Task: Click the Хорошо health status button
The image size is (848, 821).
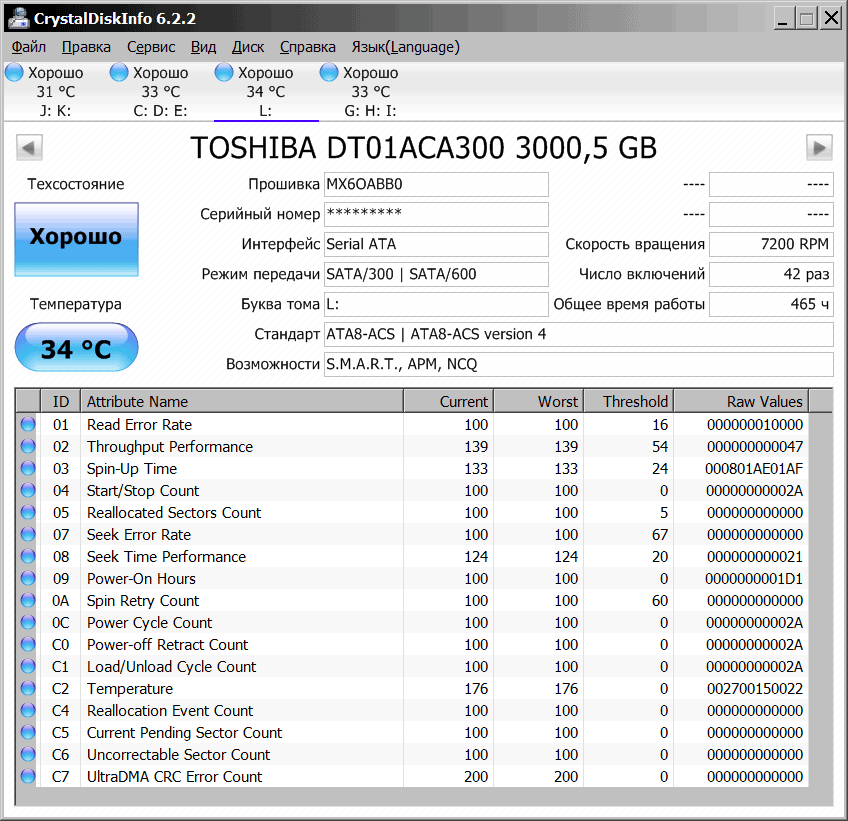Action: (76, 238)
